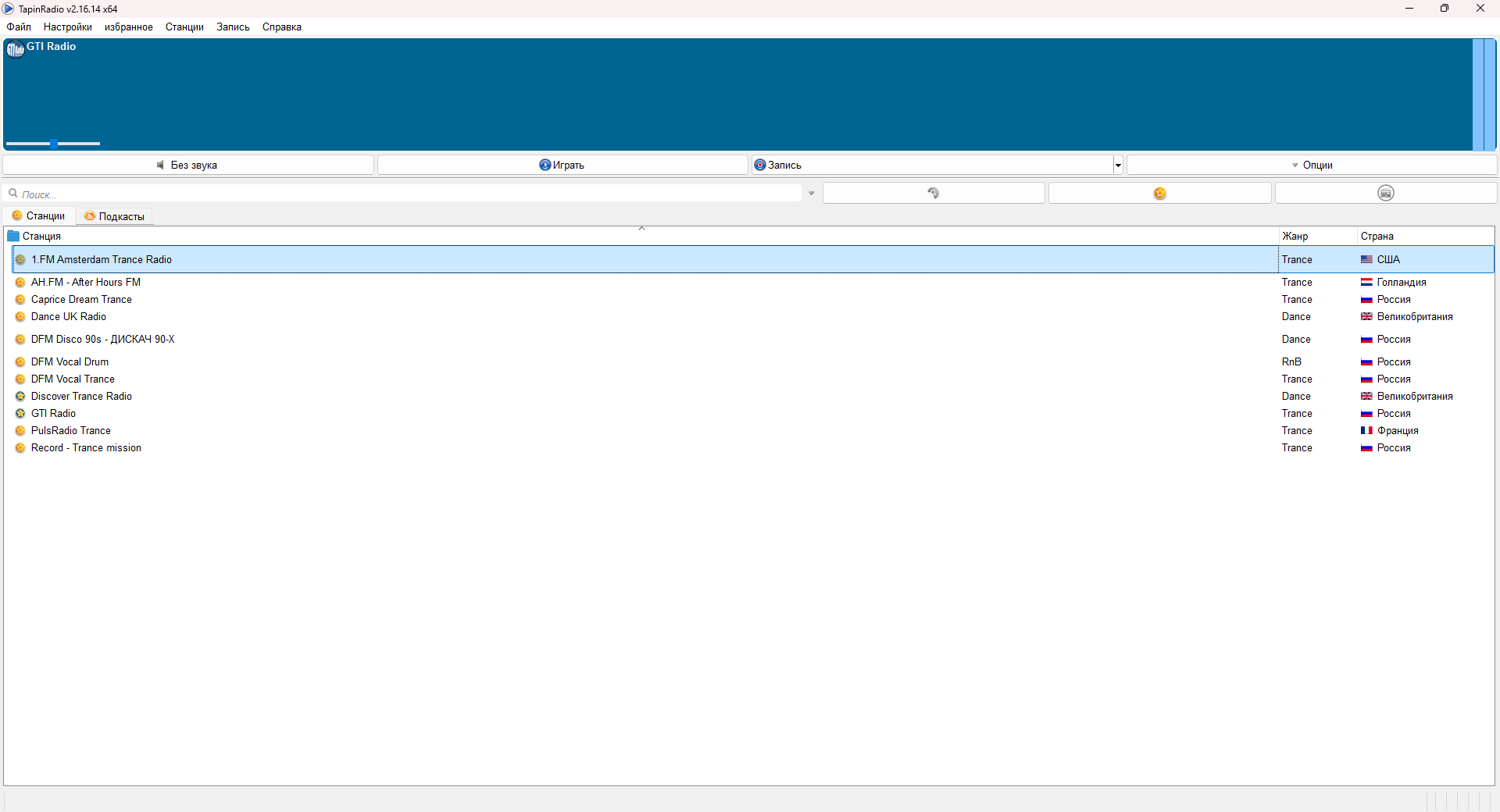Select DFM Vocal Trance station
1500x812 pixels.
pyautogui.click(x=73, y=379)
